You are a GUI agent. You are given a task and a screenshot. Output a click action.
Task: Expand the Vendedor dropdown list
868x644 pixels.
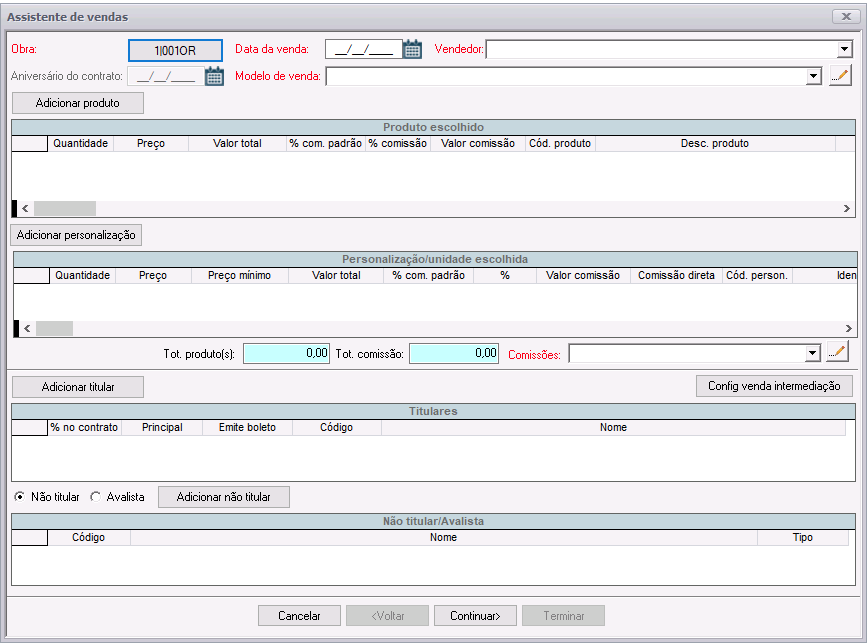pyautogui.click(x=845, y=49)
